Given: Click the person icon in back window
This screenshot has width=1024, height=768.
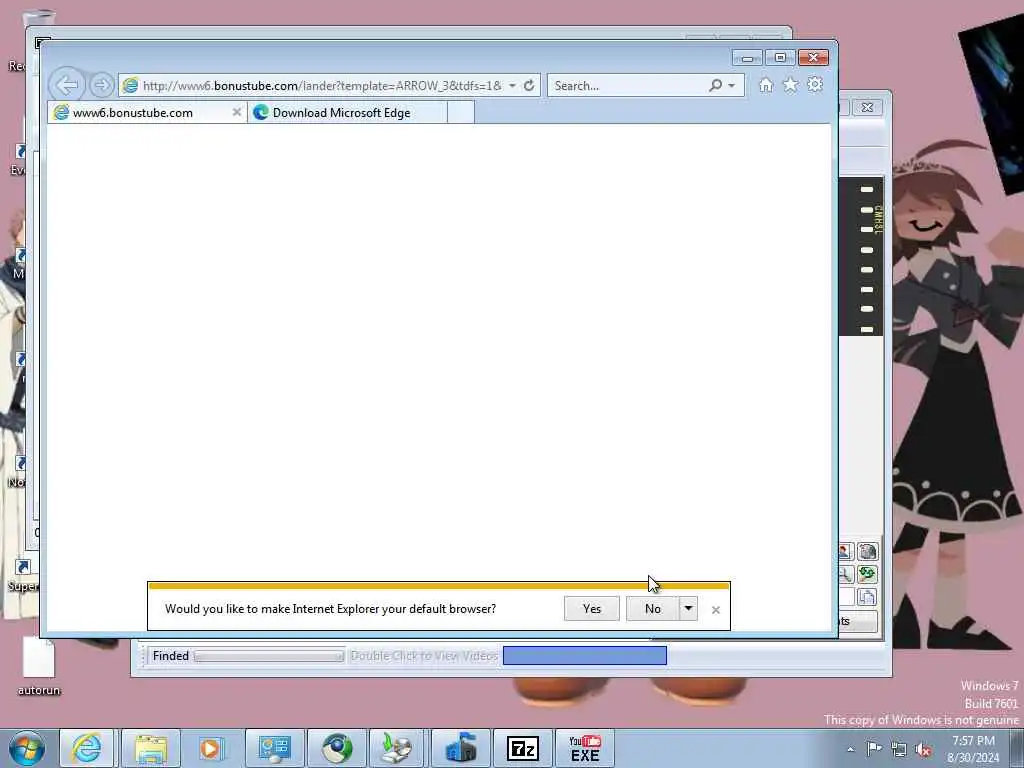Looking at the screenshot, I should click(845, 552).
